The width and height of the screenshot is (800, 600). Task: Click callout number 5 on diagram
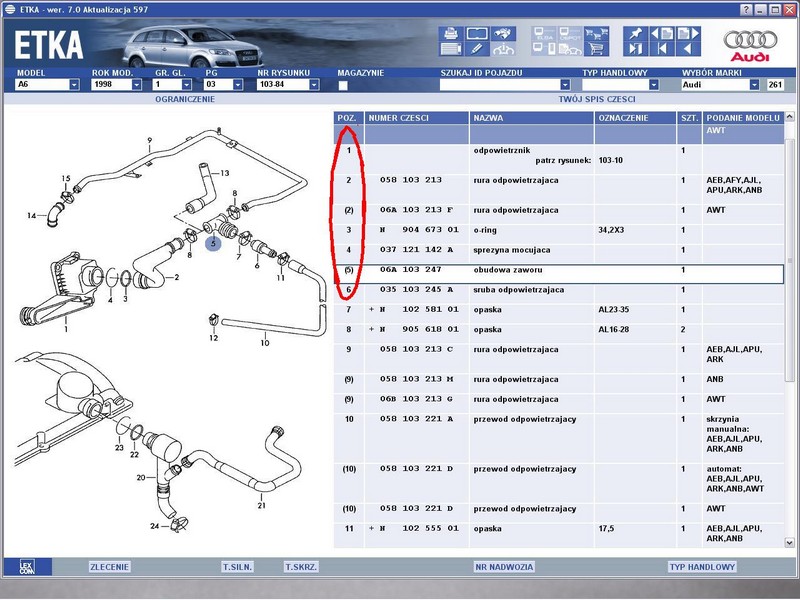click(x=213, y=243)
